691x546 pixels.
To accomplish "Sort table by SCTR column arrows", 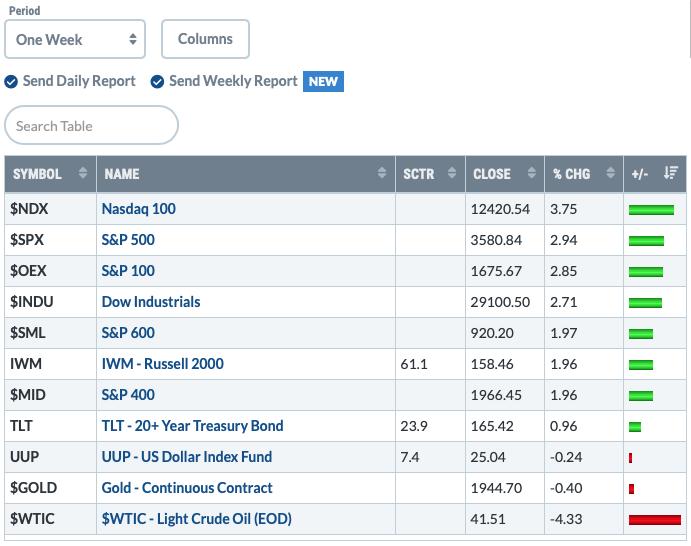I will click(452, 173).
